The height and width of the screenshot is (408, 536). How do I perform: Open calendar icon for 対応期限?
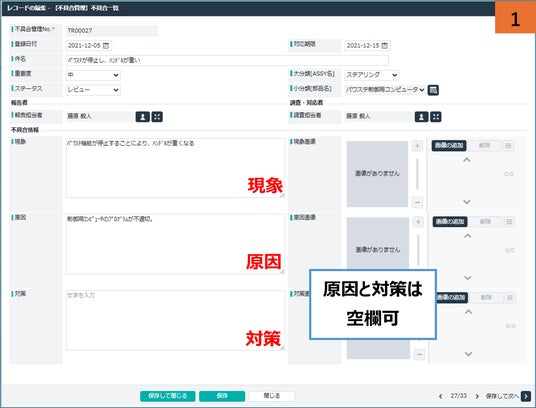385,45
